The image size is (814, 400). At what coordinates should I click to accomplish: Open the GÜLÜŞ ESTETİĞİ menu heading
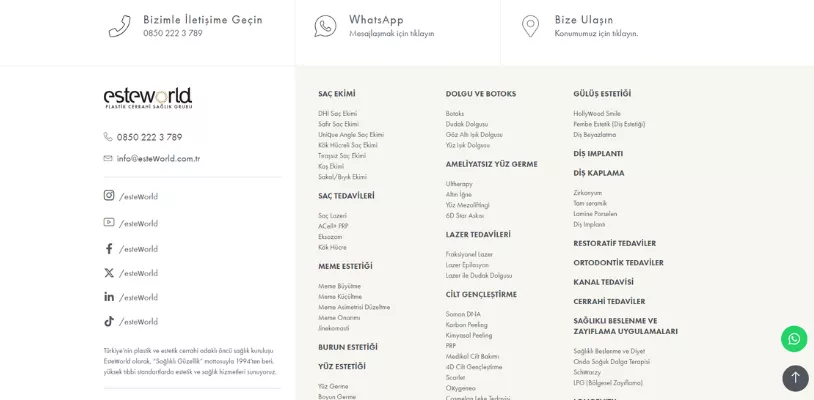[602, 94]
